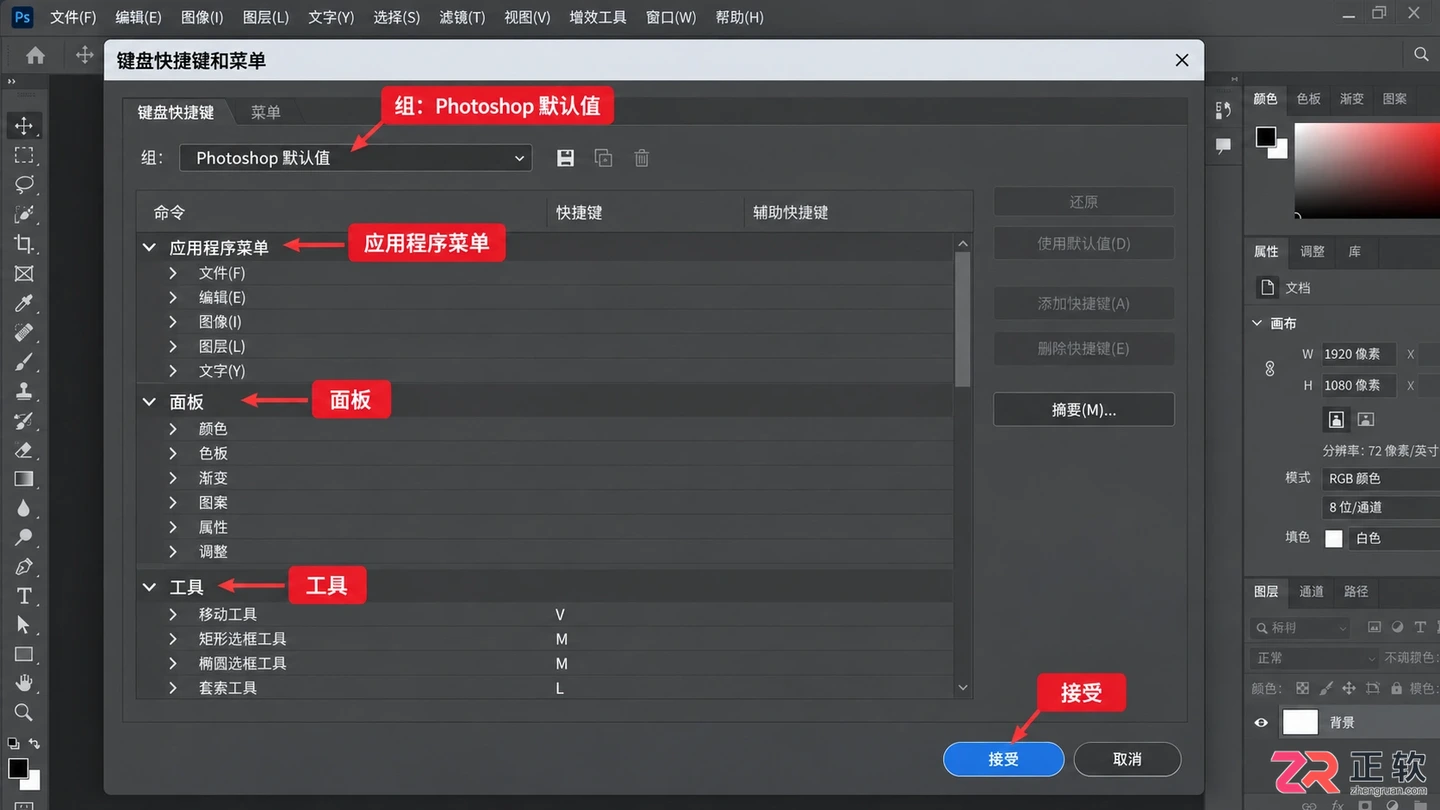Select the Pen tool icon
Viewport: 1440px width, 810px height.
pos(24,567)
